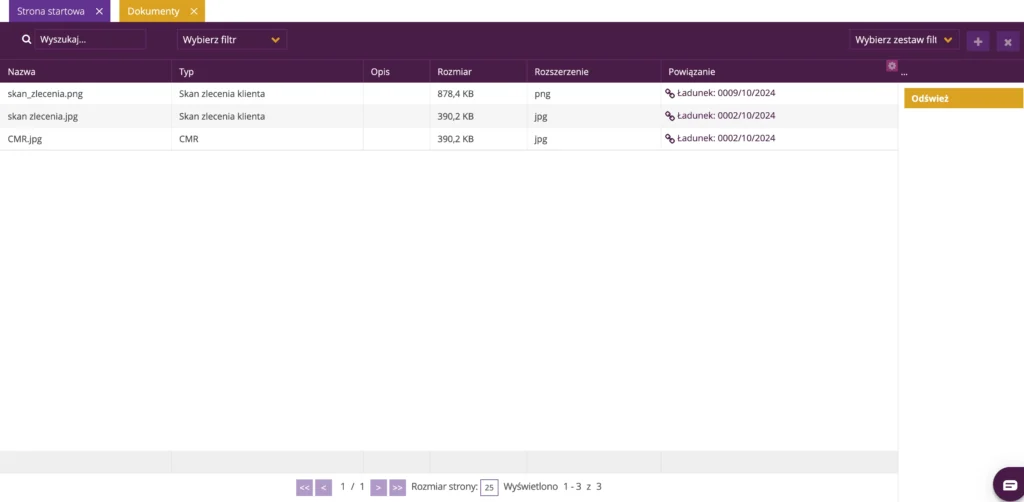Click link icon for skan zlecenia.jpg row
Screen dimensions: 1024x502
click(x=669, y=116)
